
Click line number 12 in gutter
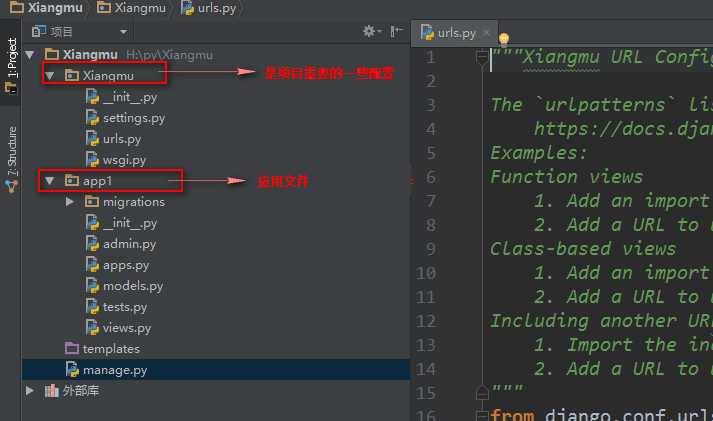[x=426, y=321]
